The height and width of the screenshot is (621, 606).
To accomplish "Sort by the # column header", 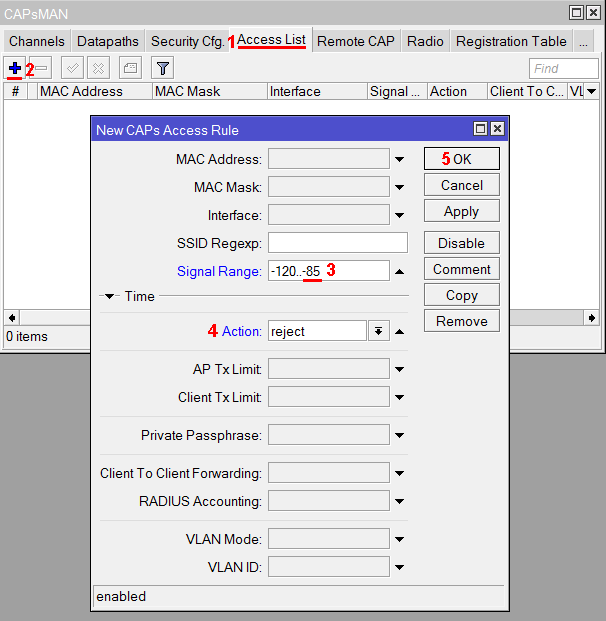I will [x=15, y=91].
